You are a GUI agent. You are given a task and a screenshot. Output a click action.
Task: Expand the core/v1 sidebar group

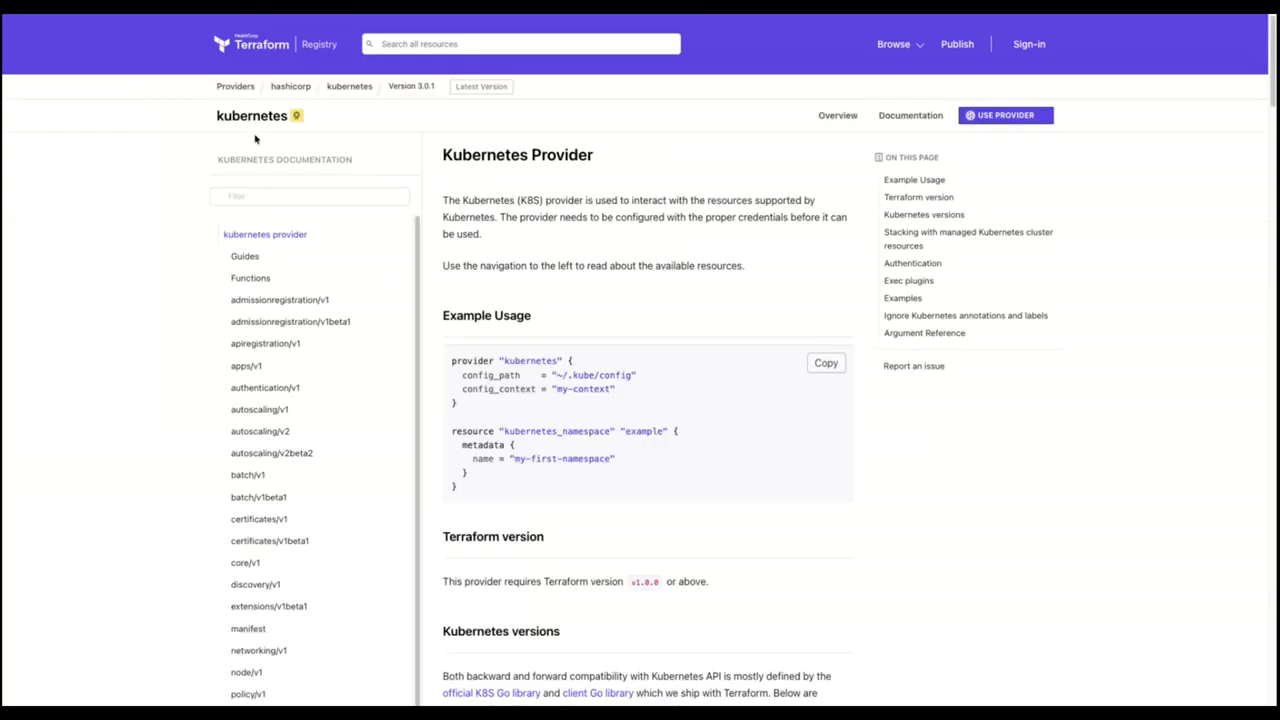(245, 563)
